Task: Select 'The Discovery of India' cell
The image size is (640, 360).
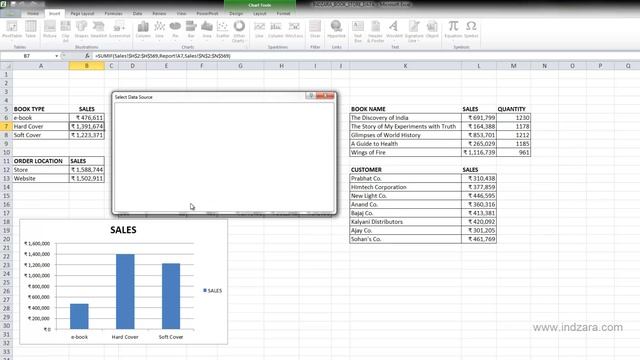Action: (405, 118)
